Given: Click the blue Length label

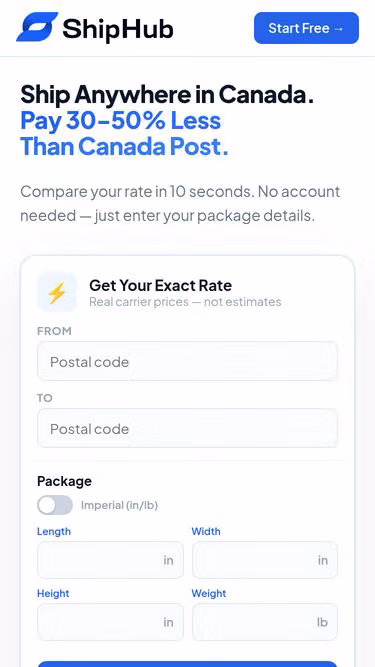Looking at the screenshot, I should tap(54, 531).
